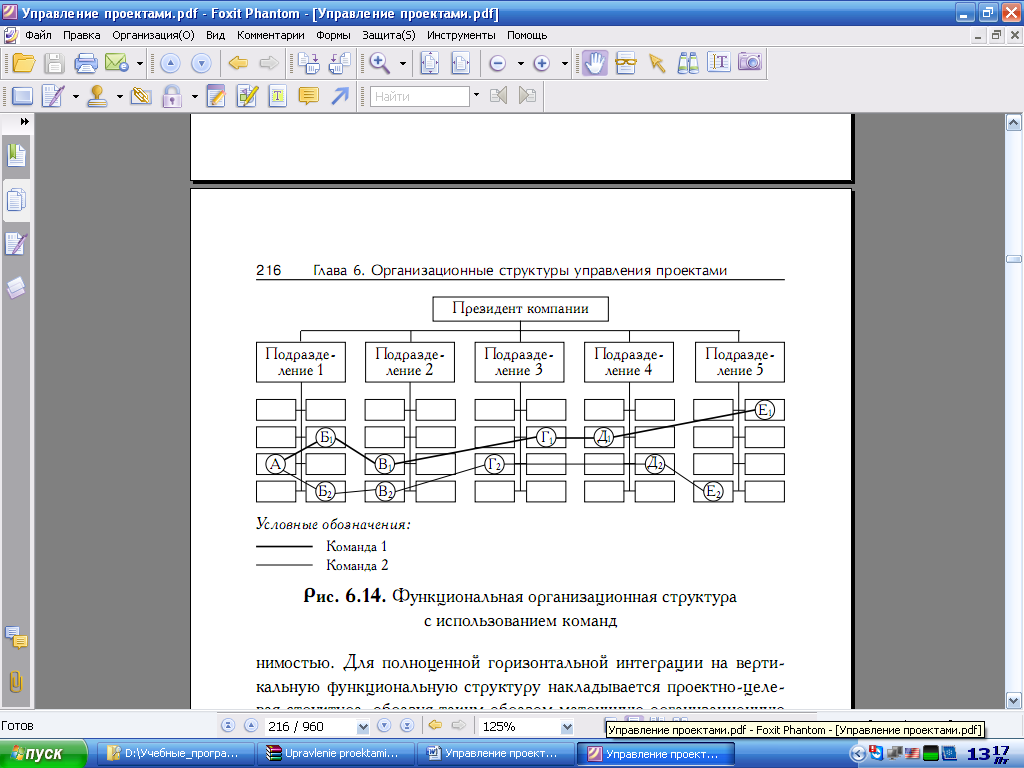The height and width of the screenshot is (768, 1024).
Task: Click the text viewer glasses icon
Action: (626, 63)
